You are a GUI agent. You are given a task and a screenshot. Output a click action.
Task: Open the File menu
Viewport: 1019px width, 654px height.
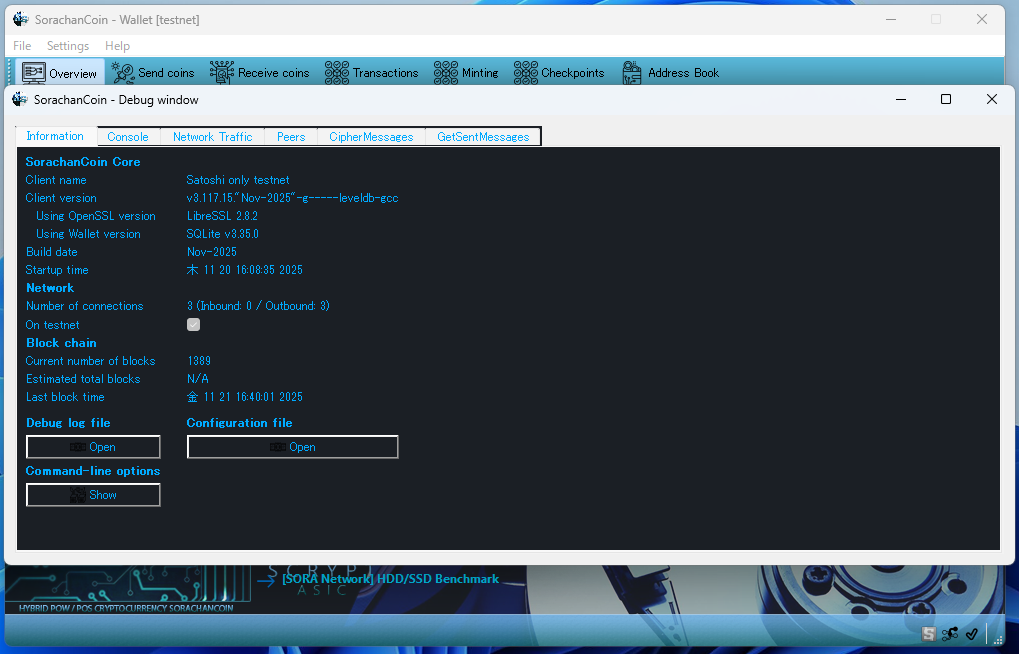point(22,46)
